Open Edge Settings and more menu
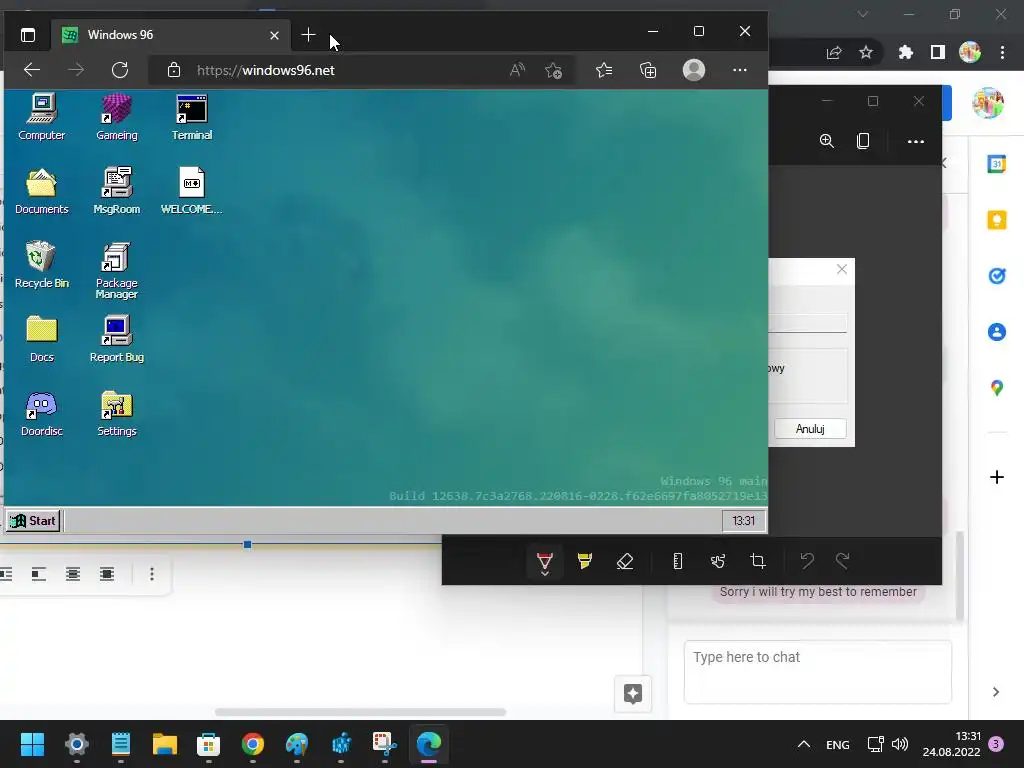Screen dimensions: 1024x768 [x=739, y=70]
